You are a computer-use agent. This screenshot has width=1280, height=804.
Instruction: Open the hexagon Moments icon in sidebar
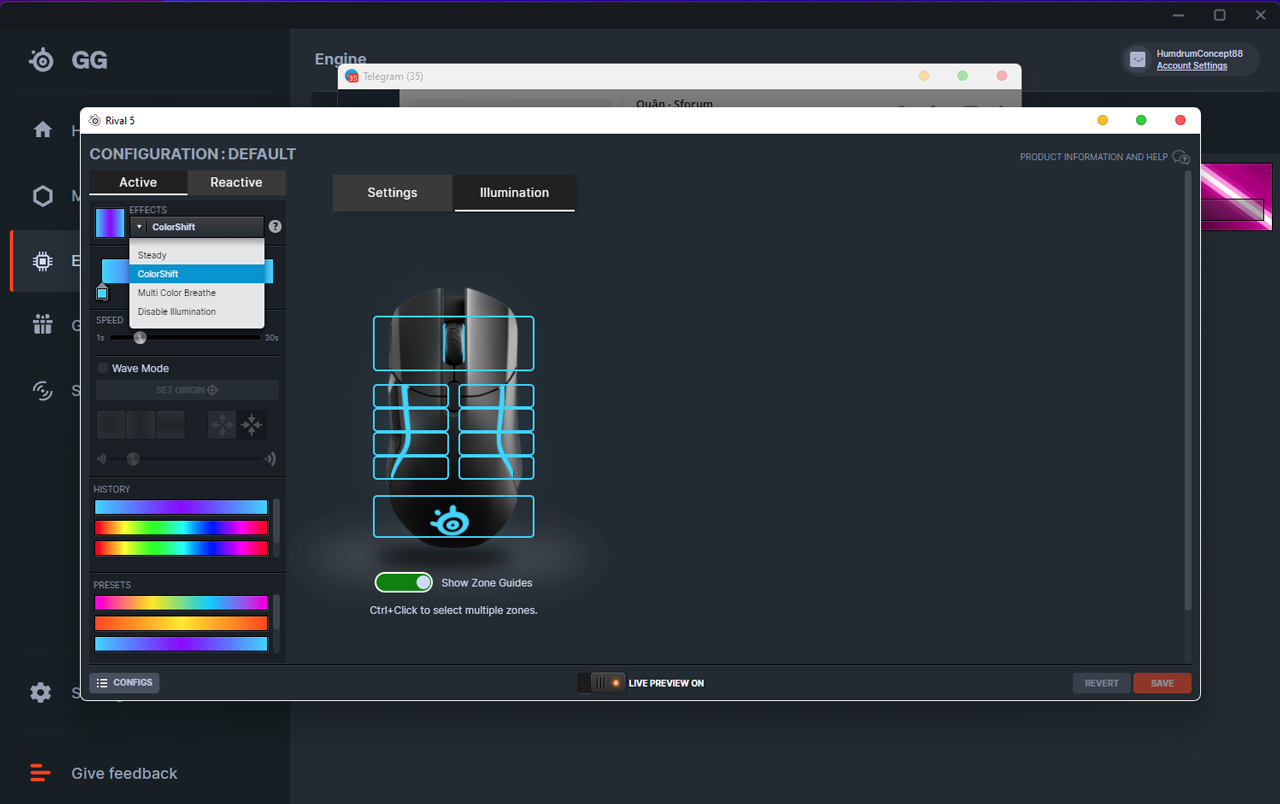pos(43,196)
